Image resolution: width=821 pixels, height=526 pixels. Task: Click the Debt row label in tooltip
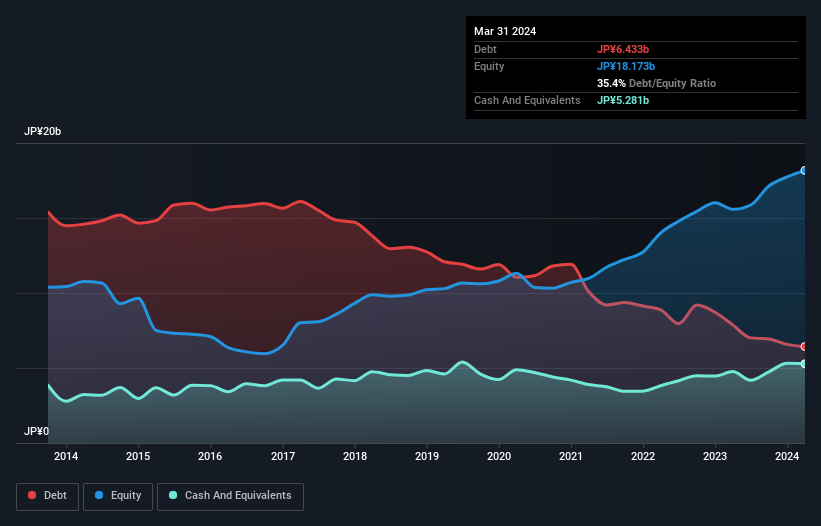pos(485,49)
